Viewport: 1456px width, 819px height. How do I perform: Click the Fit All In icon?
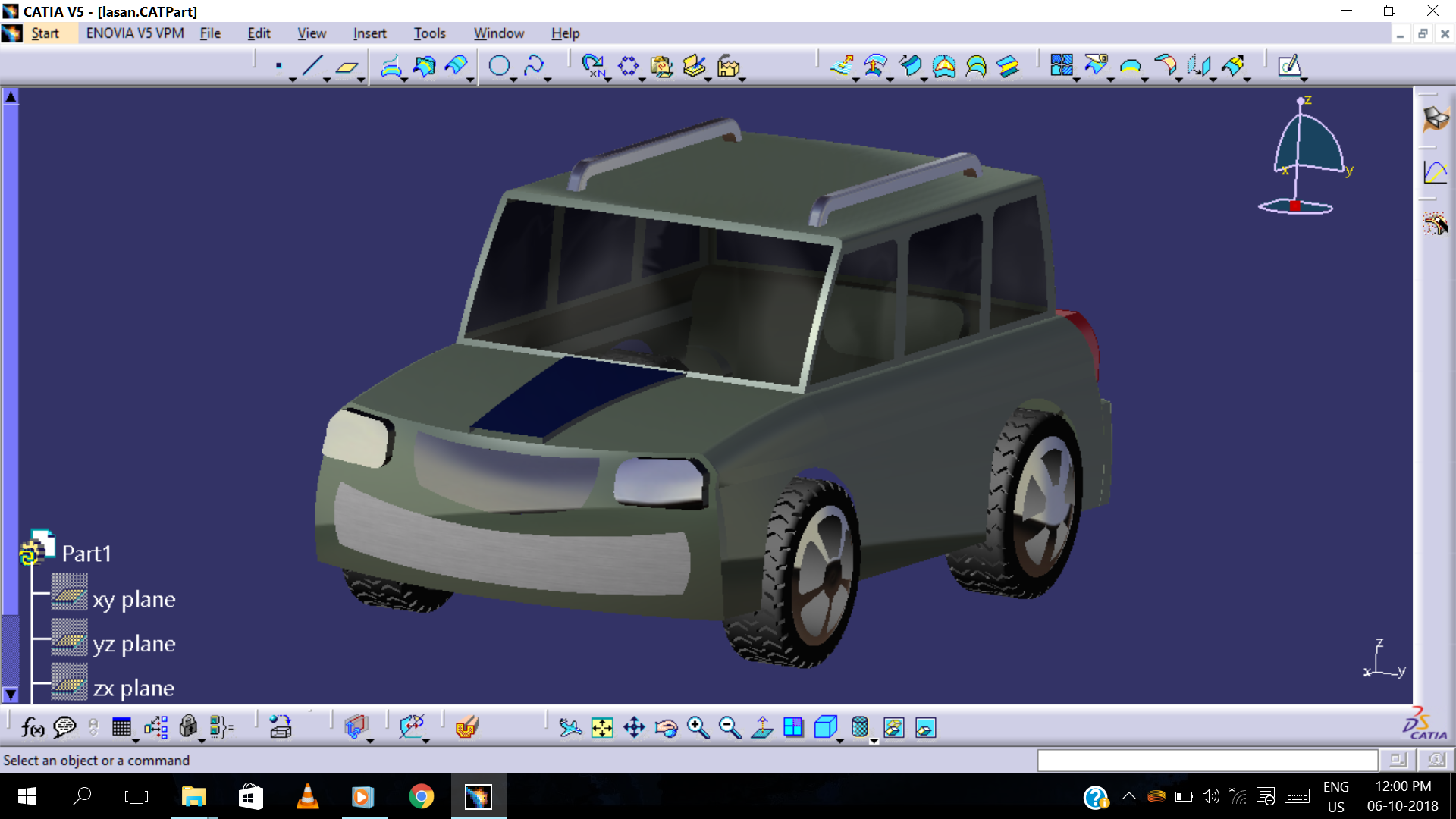click(x=602, y=728)
